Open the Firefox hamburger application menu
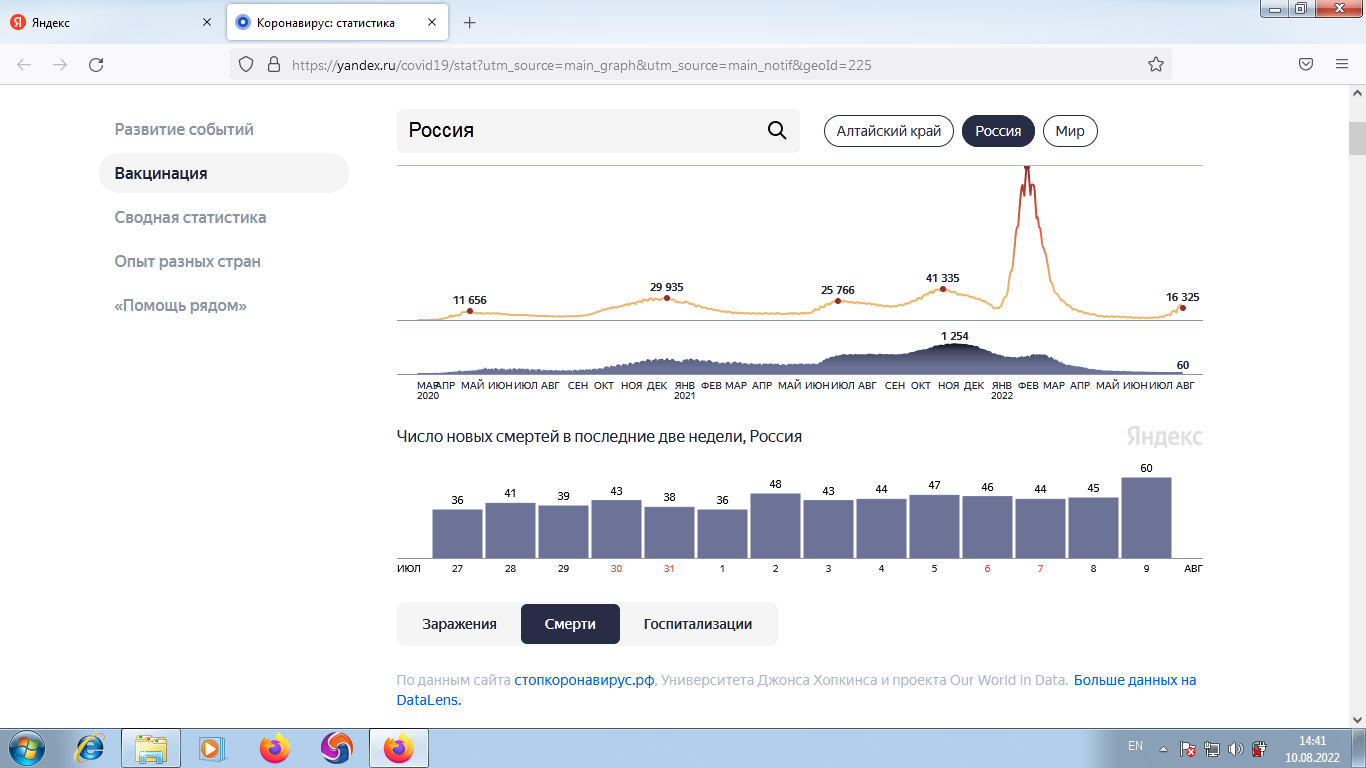This screenshot has height=768, width=1366. point(1342,65)
